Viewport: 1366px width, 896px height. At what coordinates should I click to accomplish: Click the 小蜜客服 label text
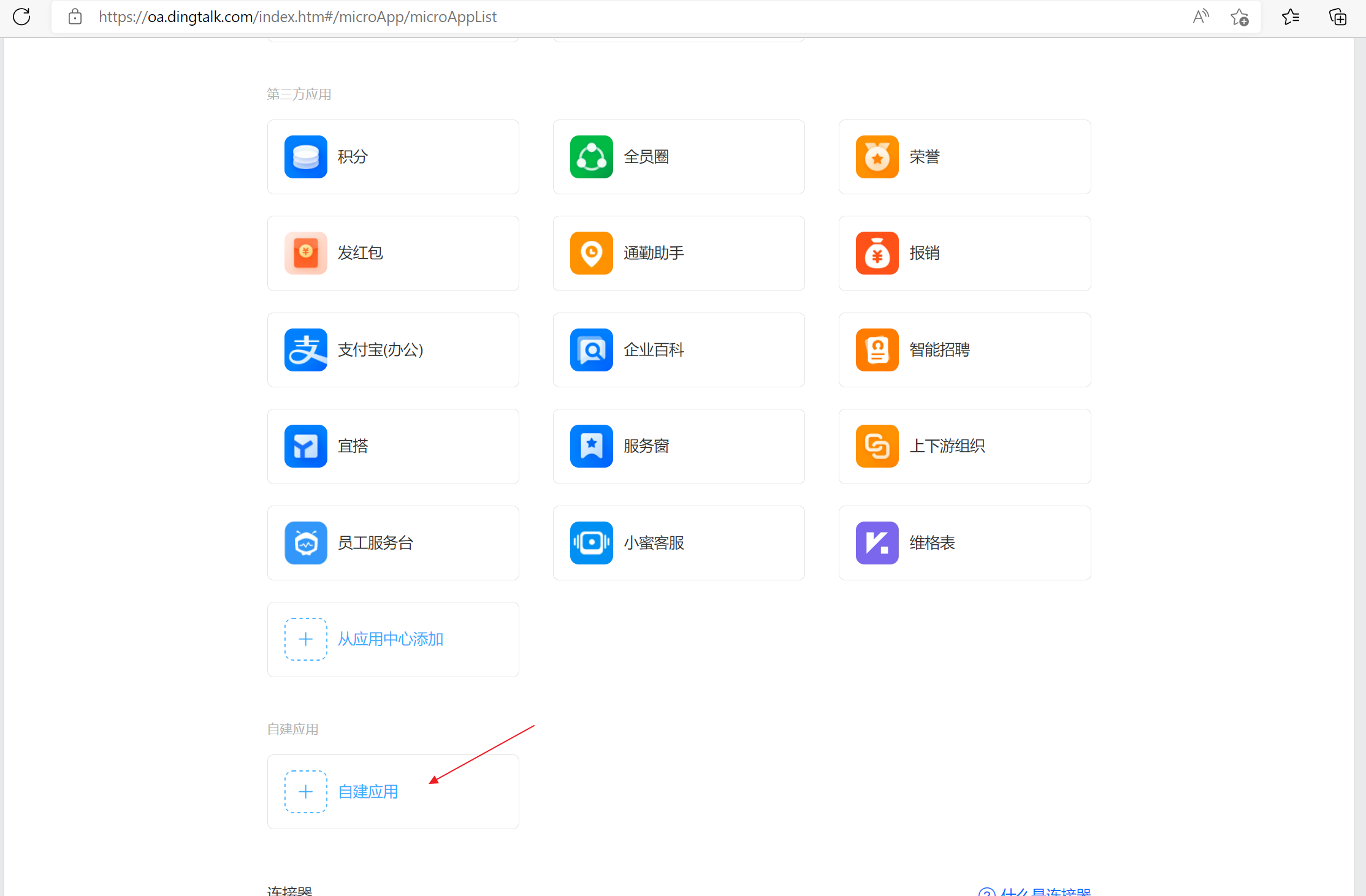click(654, 543)
